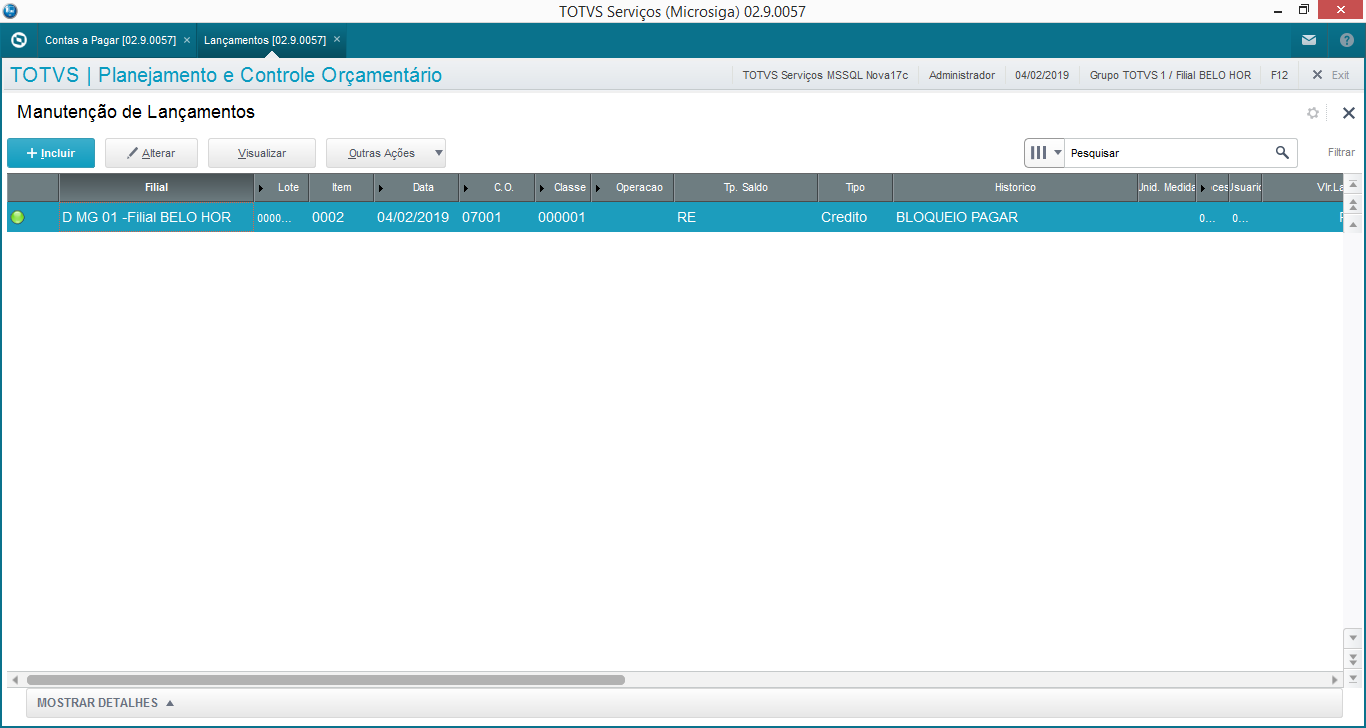
Task: Click the header date '04/02/2019'
Action: pos(1042,75)
